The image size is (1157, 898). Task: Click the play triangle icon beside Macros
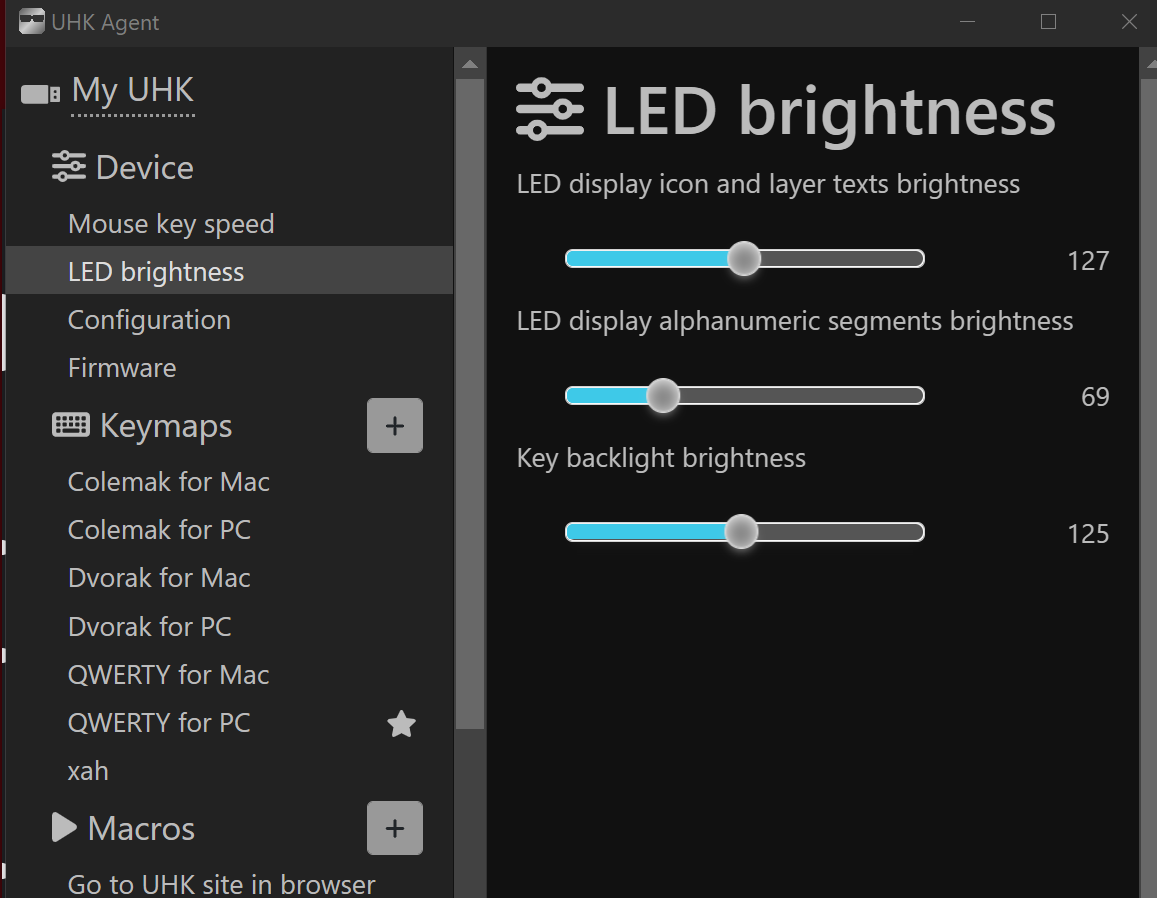(64, 828)
